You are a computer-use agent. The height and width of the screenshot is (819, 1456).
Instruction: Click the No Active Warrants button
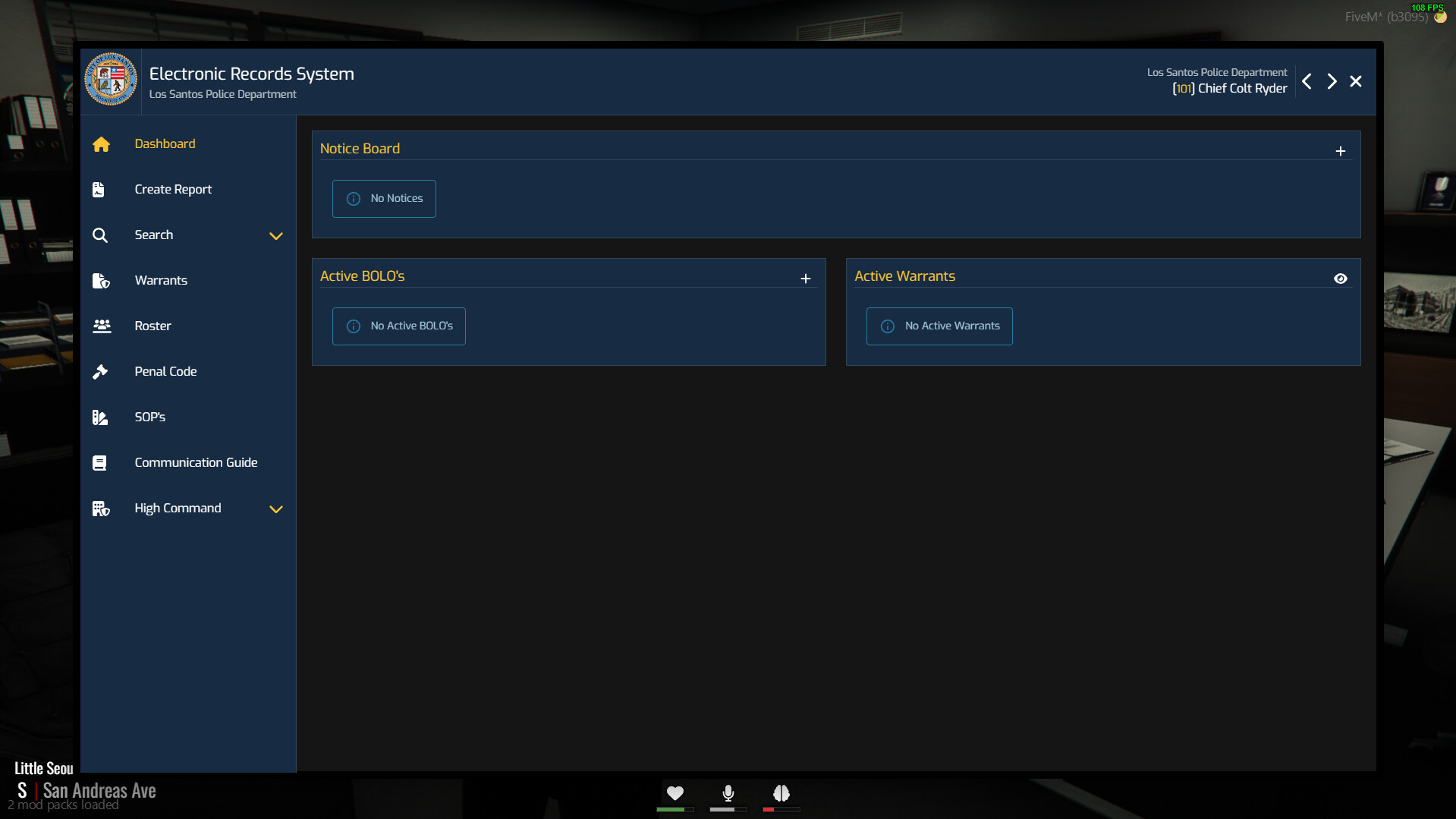(939, 326)
